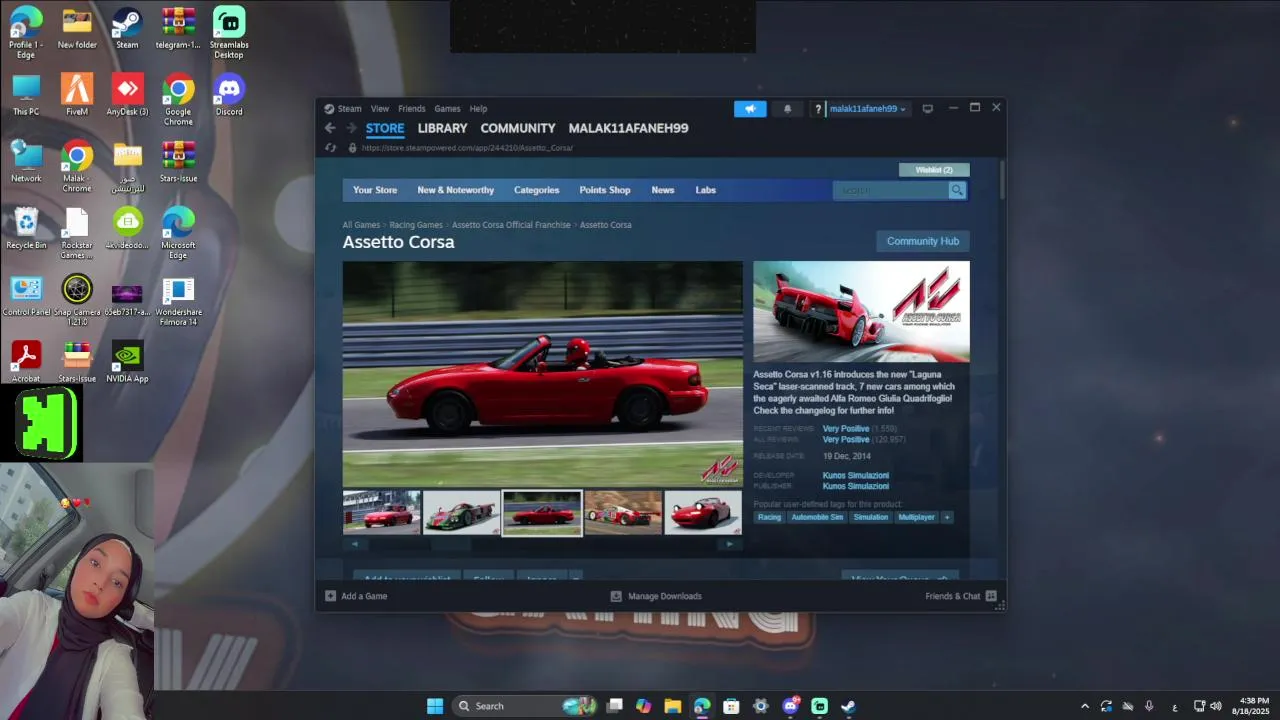
Task: Open the Community Hub button
Action: (923, 241)
